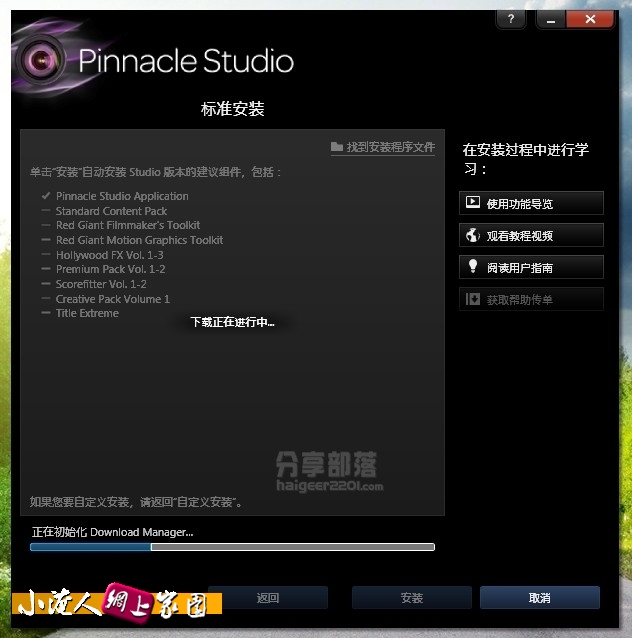The width and height of the screenshot is (632, 638).
Task: Click the globe icon on 观看教程视频
Action: 472,235
